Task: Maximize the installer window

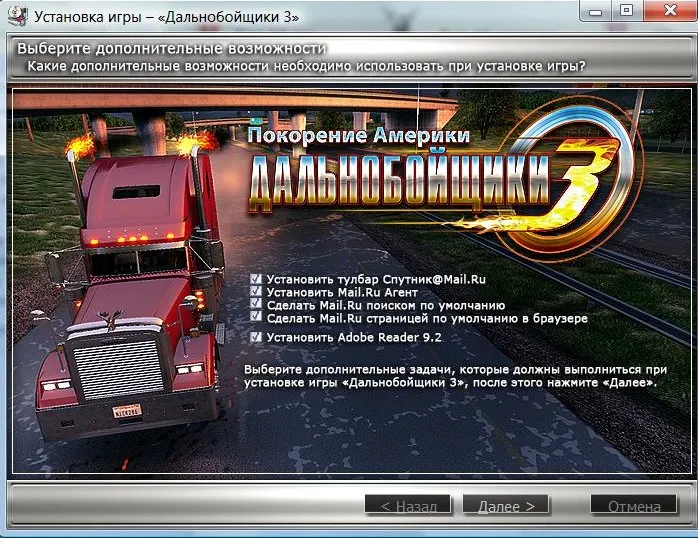Action: tap(626, 11)
